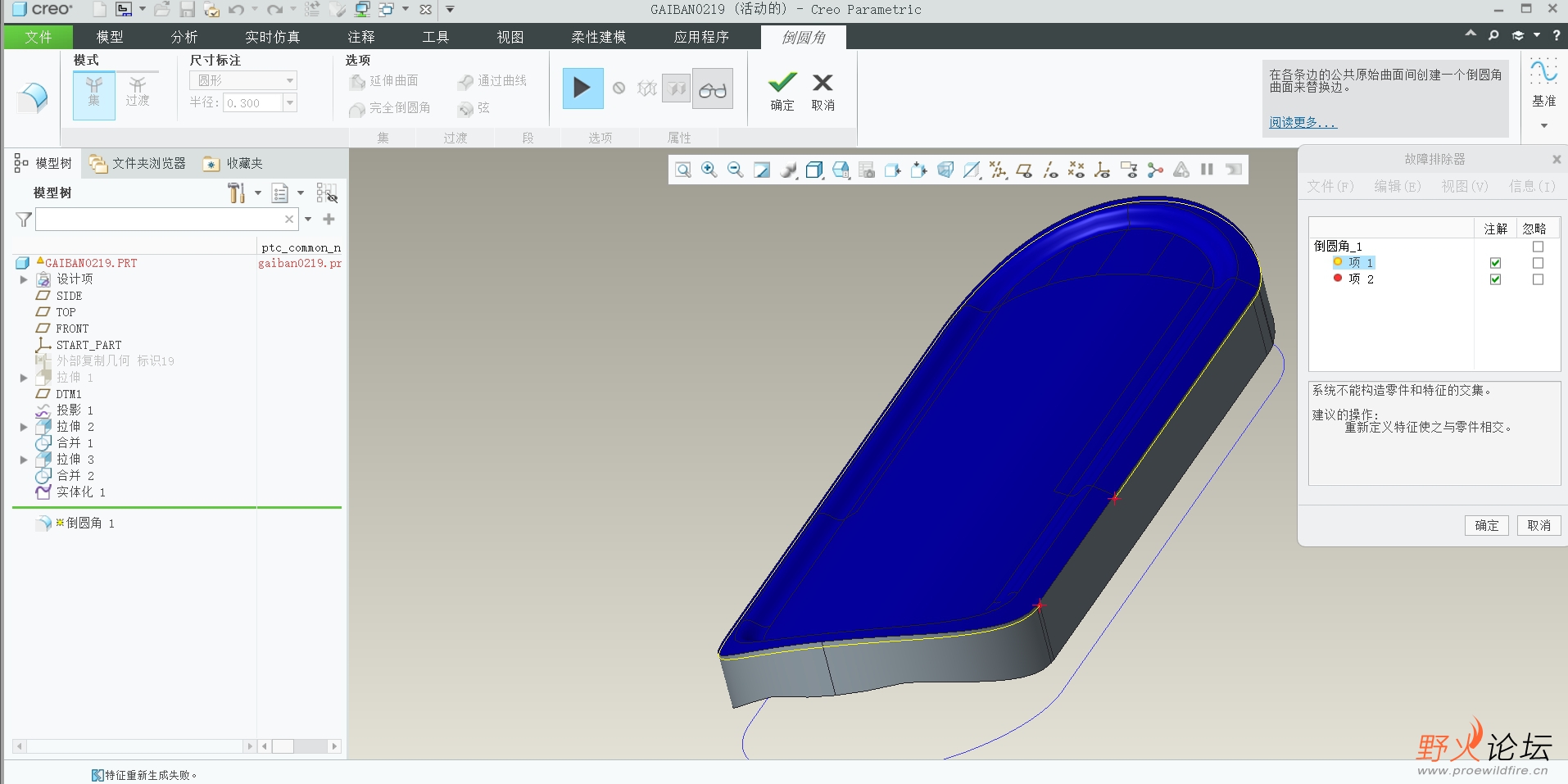Click the Zoom Out magnifier icon

tap(736, 170)
